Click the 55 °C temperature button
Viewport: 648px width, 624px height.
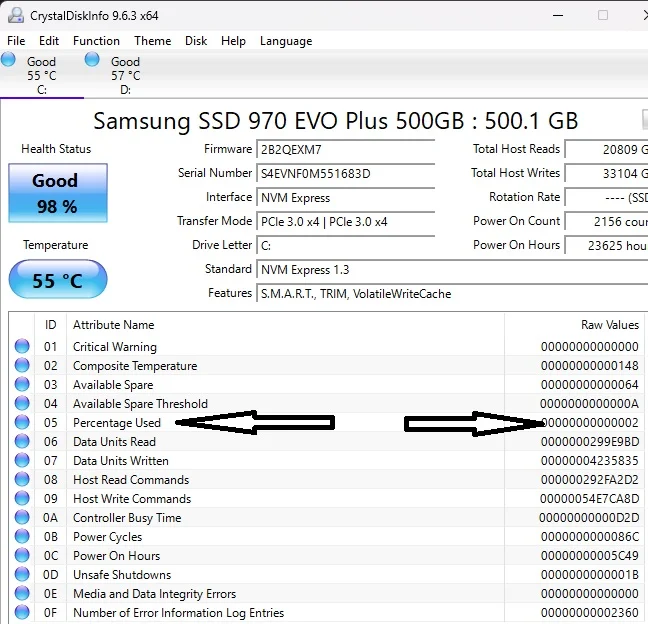click(x=58, y=280)
